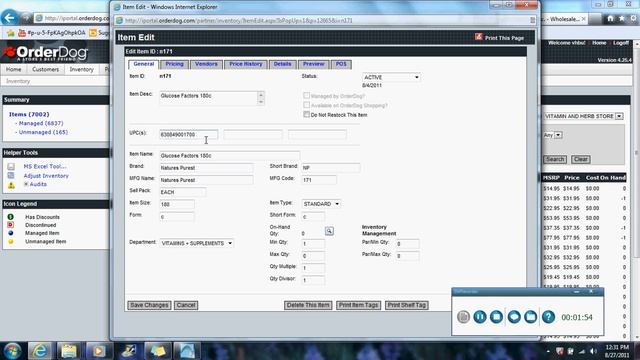Click the Item Desc scroll down arrow

pos(261,102)
